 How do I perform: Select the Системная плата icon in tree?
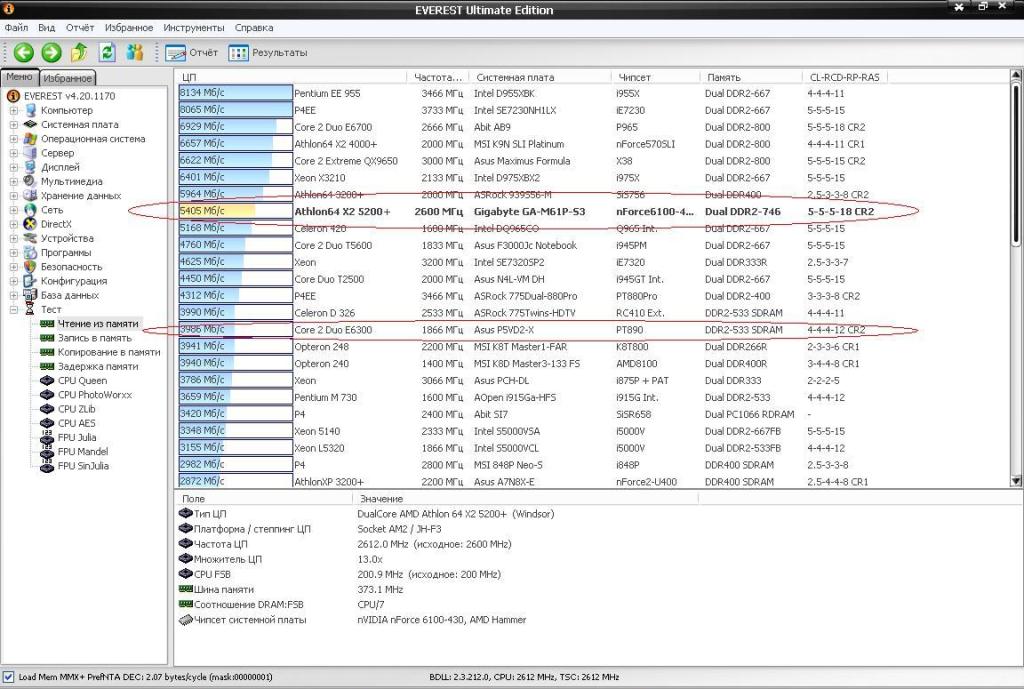[x=30, y=124]
